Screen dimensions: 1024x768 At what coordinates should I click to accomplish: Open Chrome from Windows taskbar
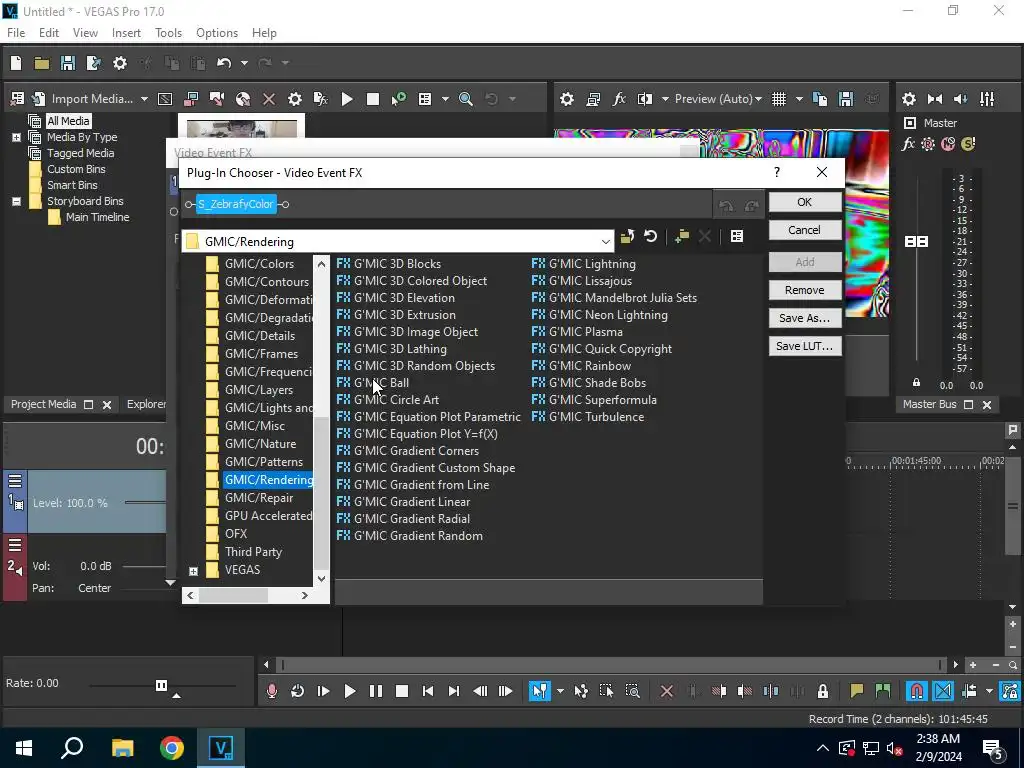[172, 748]
